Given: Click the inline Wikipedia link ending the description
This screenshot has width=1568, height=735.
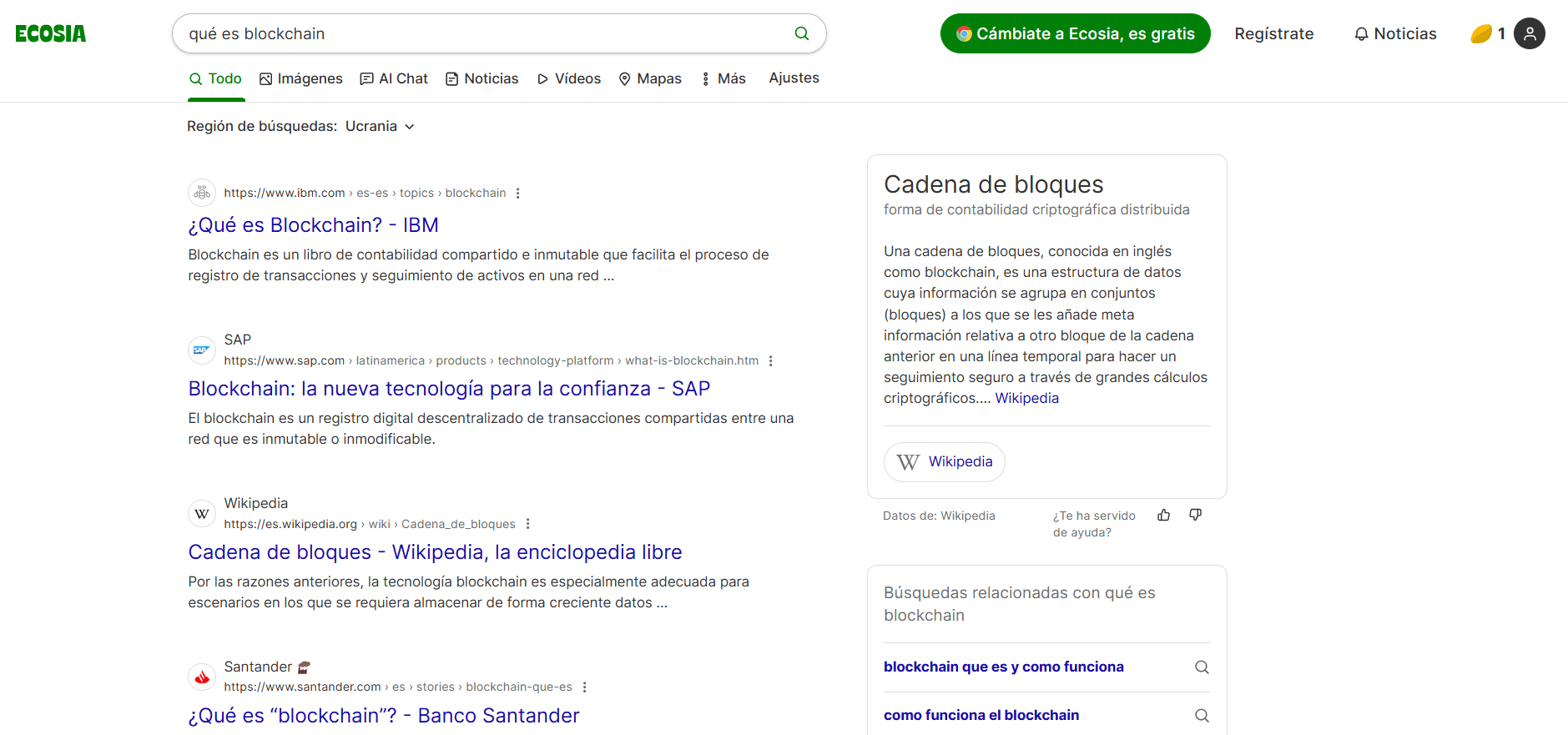Looking at the screenshot, I should coord(1026,398).
